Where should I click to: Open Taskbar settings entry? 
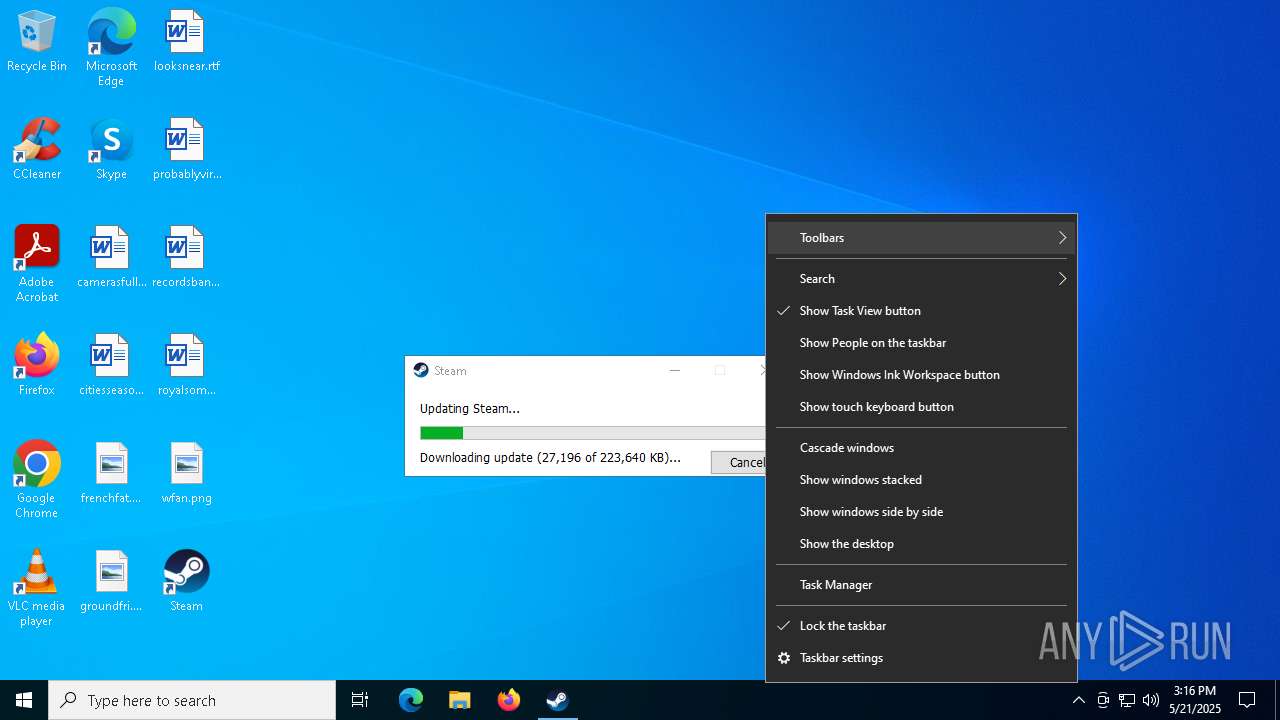[921, 658]
